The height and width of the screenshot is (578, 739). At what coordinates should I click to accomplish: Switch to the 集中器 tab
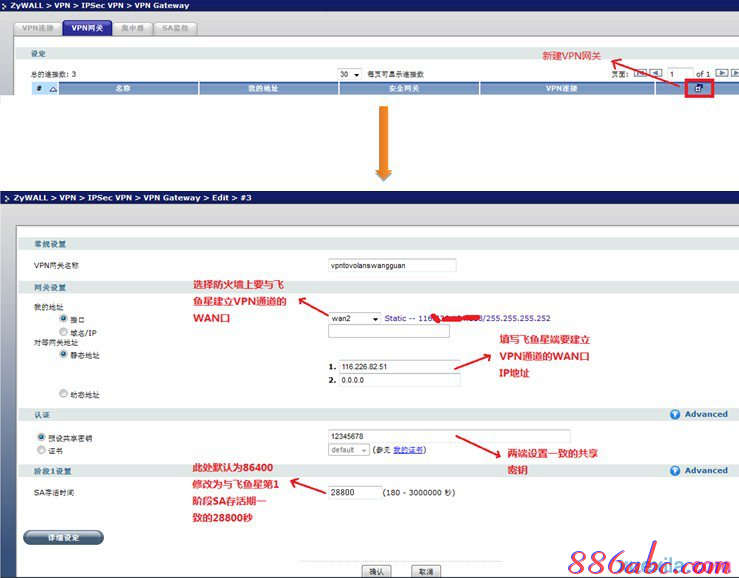pos(132,28)
